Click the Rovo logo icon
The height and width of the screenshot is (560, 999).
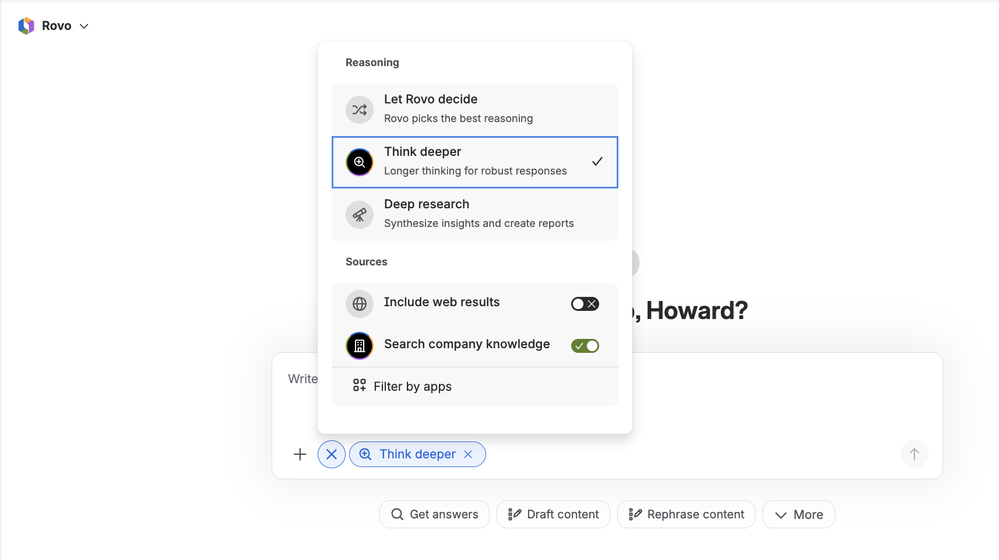click(x=26, y=26)
